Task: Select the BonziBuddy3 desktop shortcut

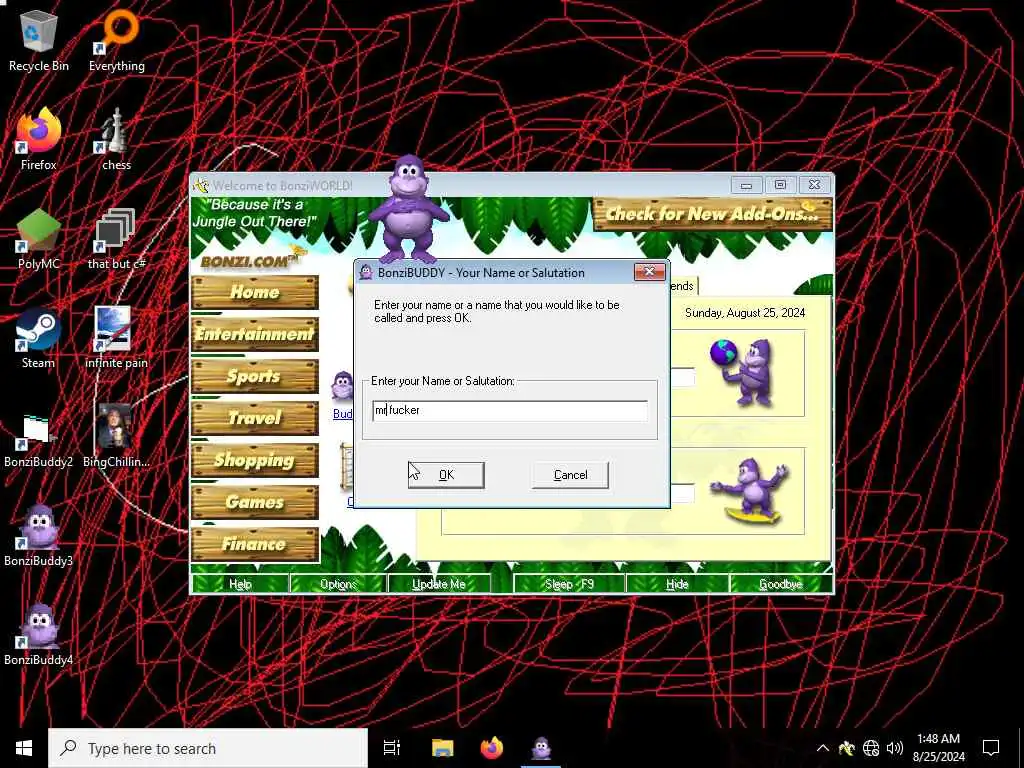Action: click(39, 536)
